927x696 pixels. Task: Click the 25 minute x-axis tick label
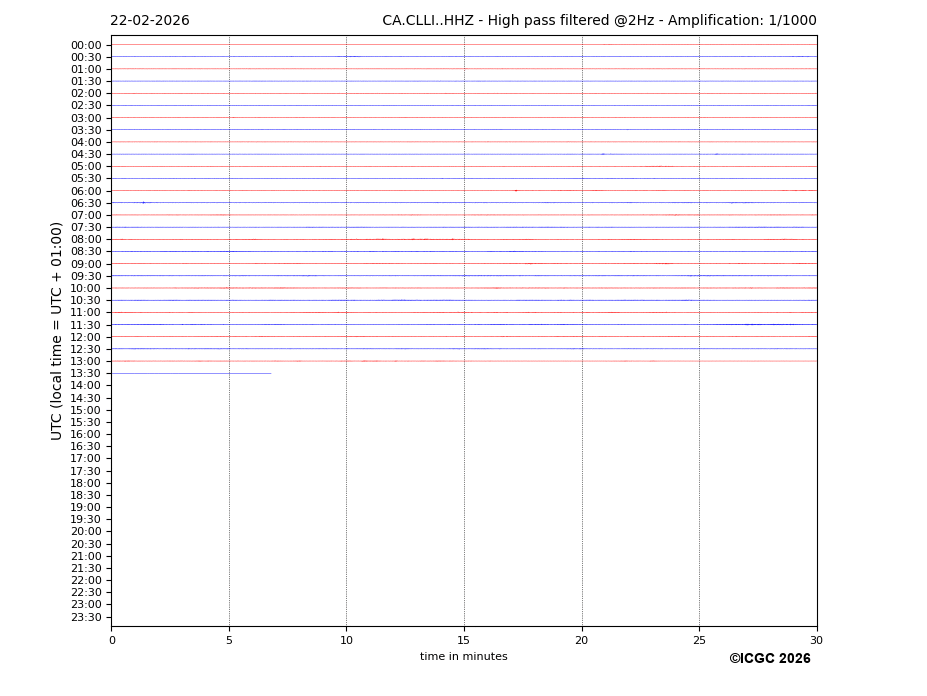pyautogui.click(x=699, y=640)
